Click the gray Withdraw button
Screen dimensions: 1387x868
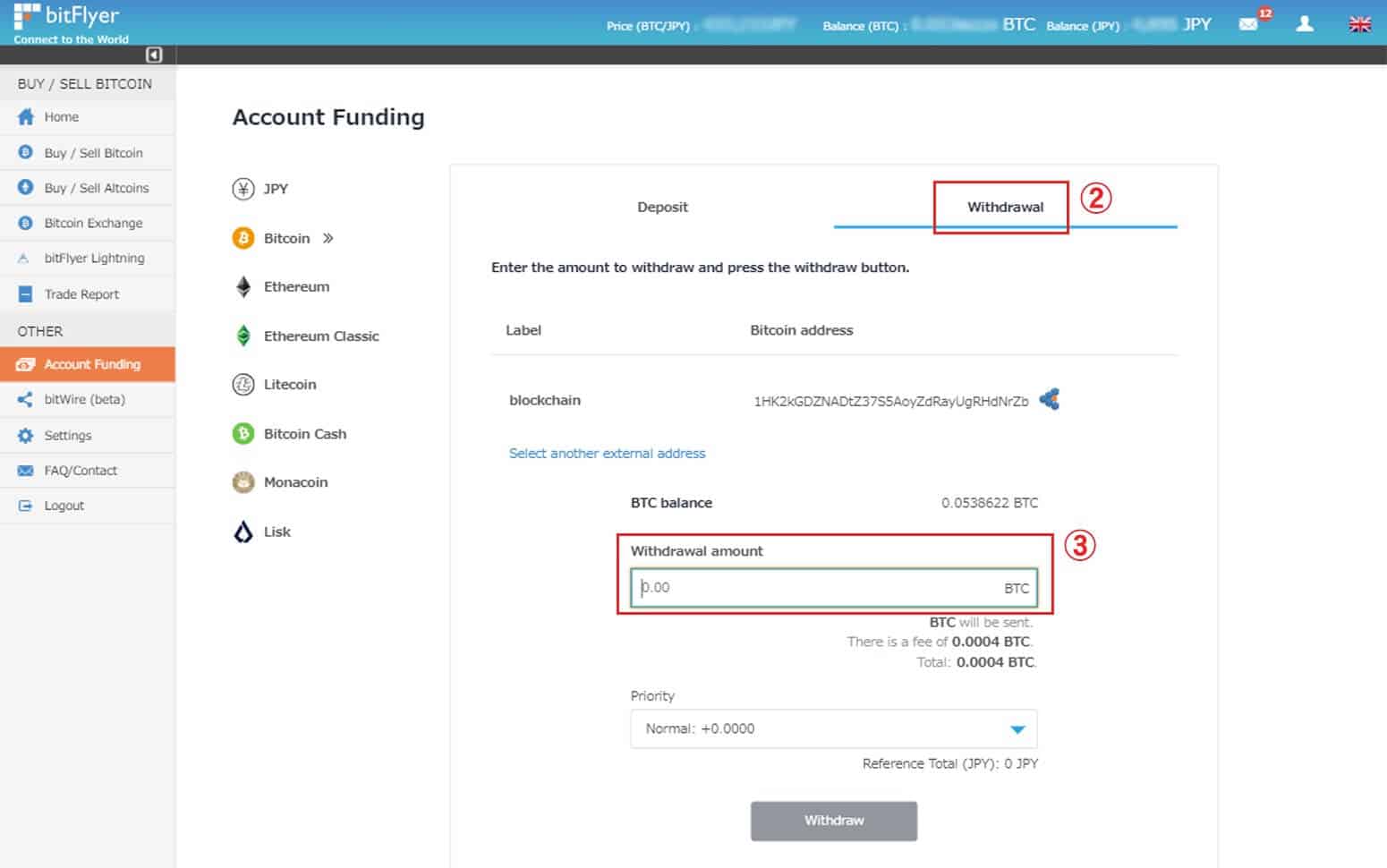pos(833,821)
